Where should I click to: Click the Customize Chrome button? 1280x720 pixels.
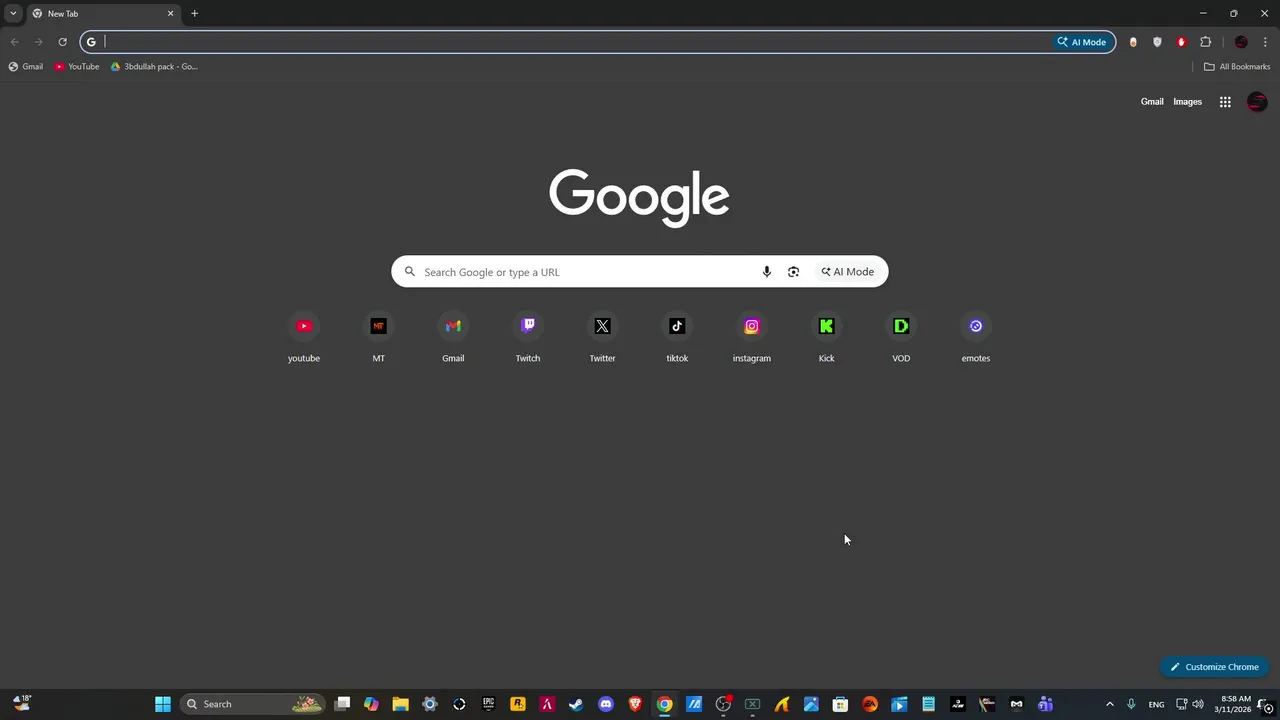pyautogui.click(x=1214, y=667)
